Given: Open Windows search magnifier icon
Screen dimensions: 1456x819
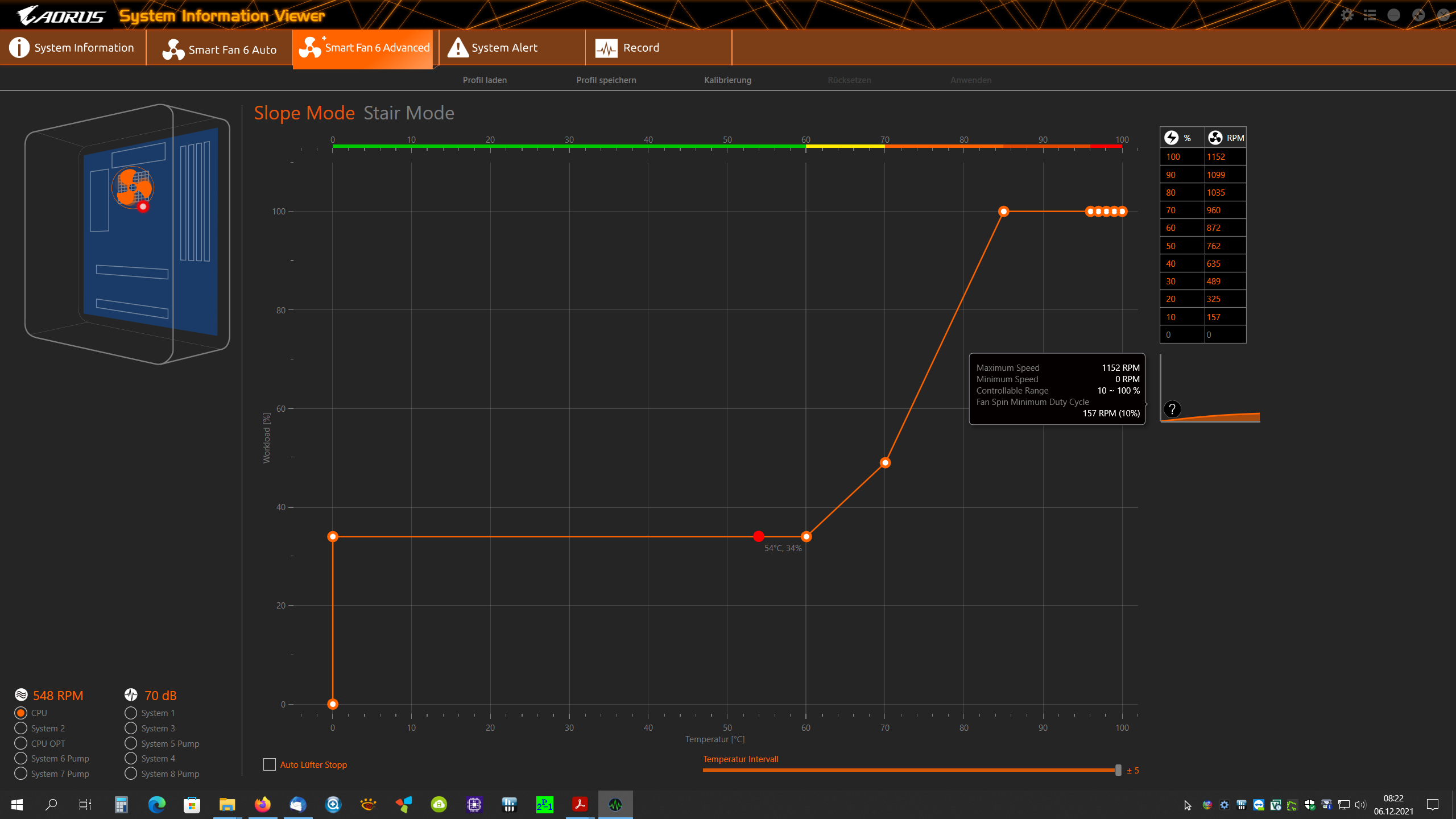Looking at the screenshot, I should tap(51, 804).
